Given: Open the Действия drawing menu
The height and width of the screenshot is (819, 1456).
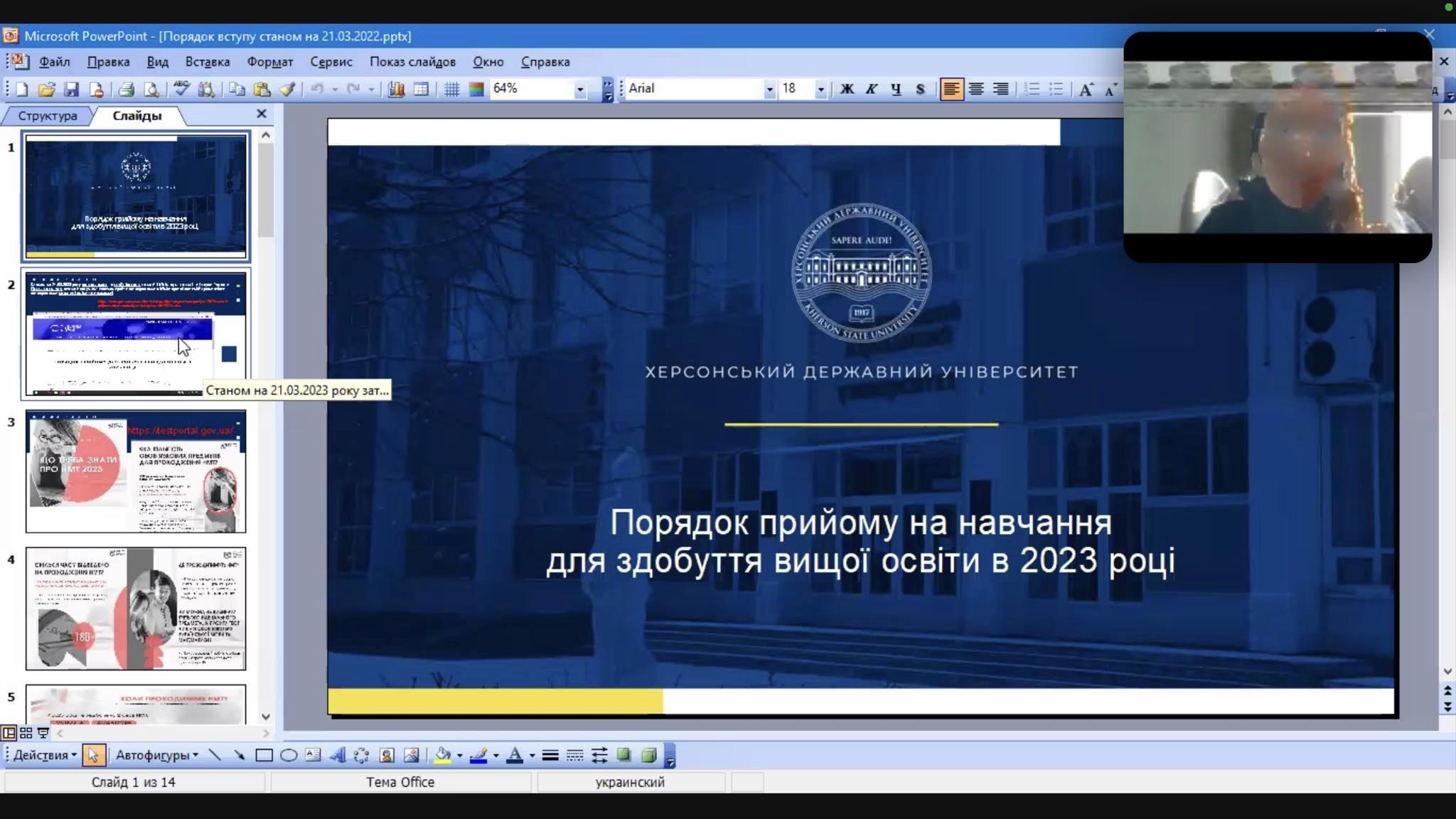Looking at the screenshot, I should pos(45,755).
